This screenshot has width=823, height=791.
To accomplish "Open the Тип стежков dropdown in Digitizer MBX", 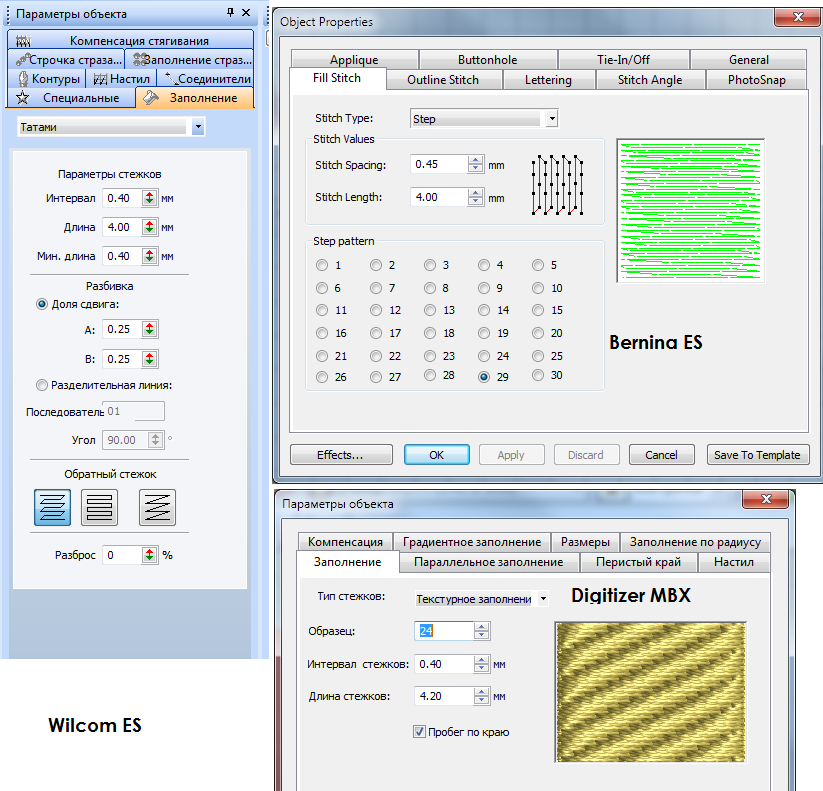I will 543,599.
